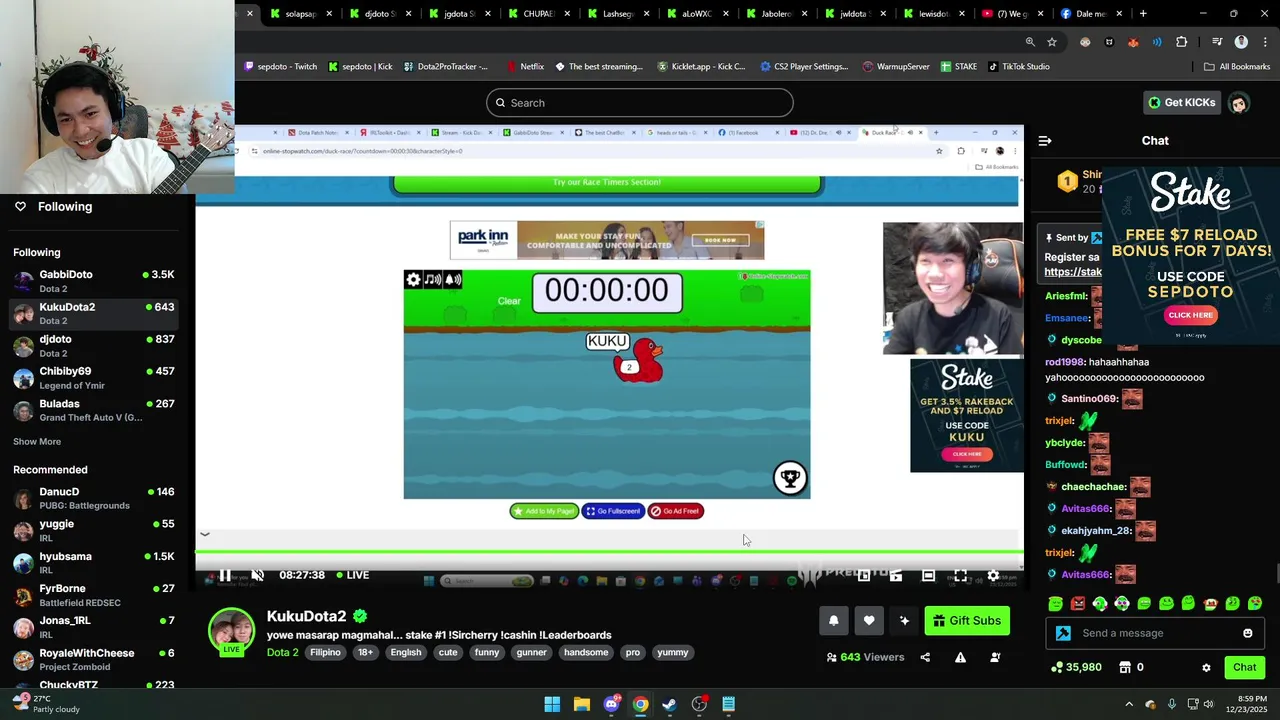Send message with green Chat button
Viewport: 1280px width, 720px height.
tap(1244, 667)
